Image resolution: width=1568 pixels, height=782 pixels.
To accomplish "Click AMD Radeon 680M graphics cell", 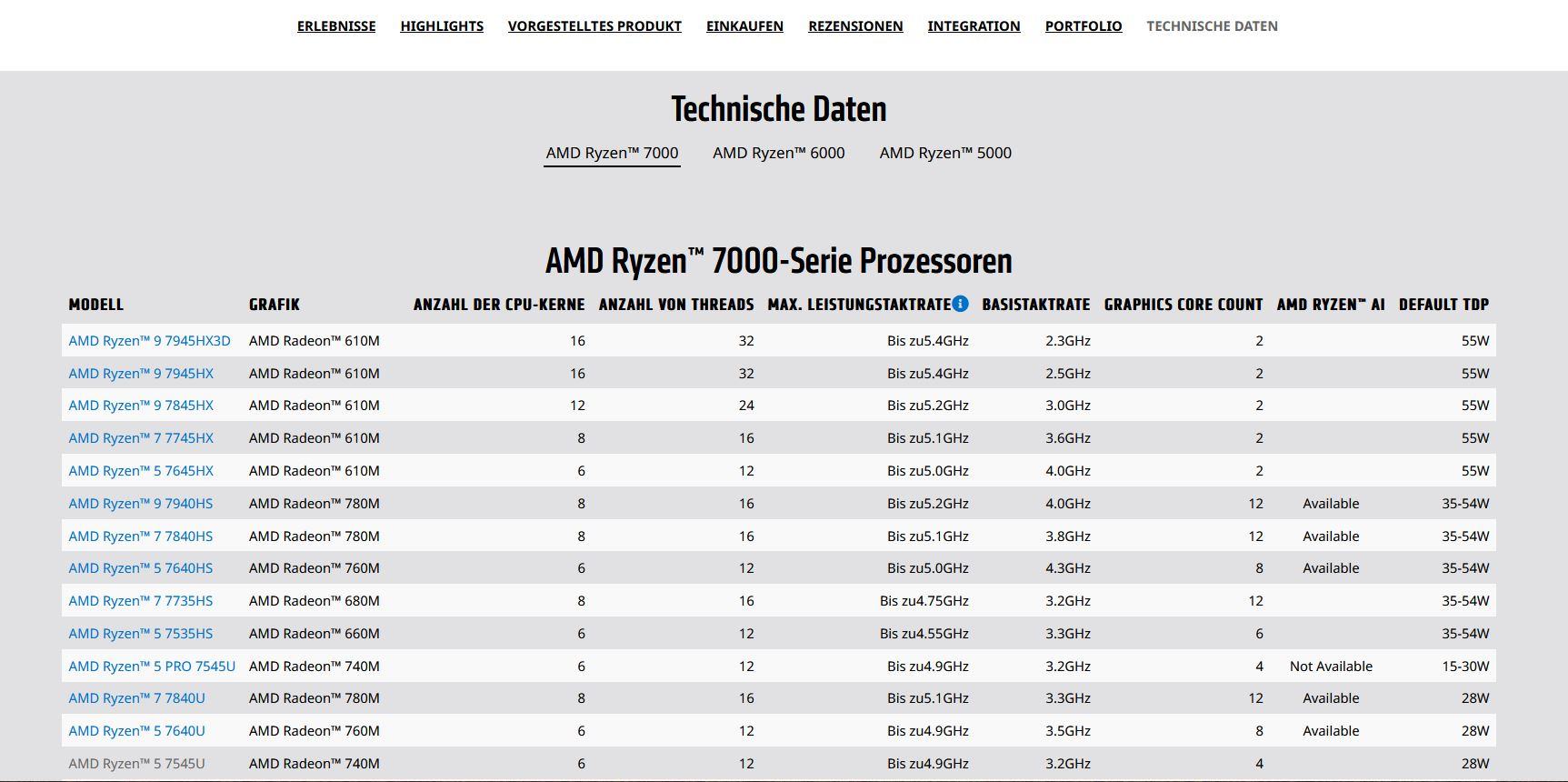I will [x=315, y=601].
